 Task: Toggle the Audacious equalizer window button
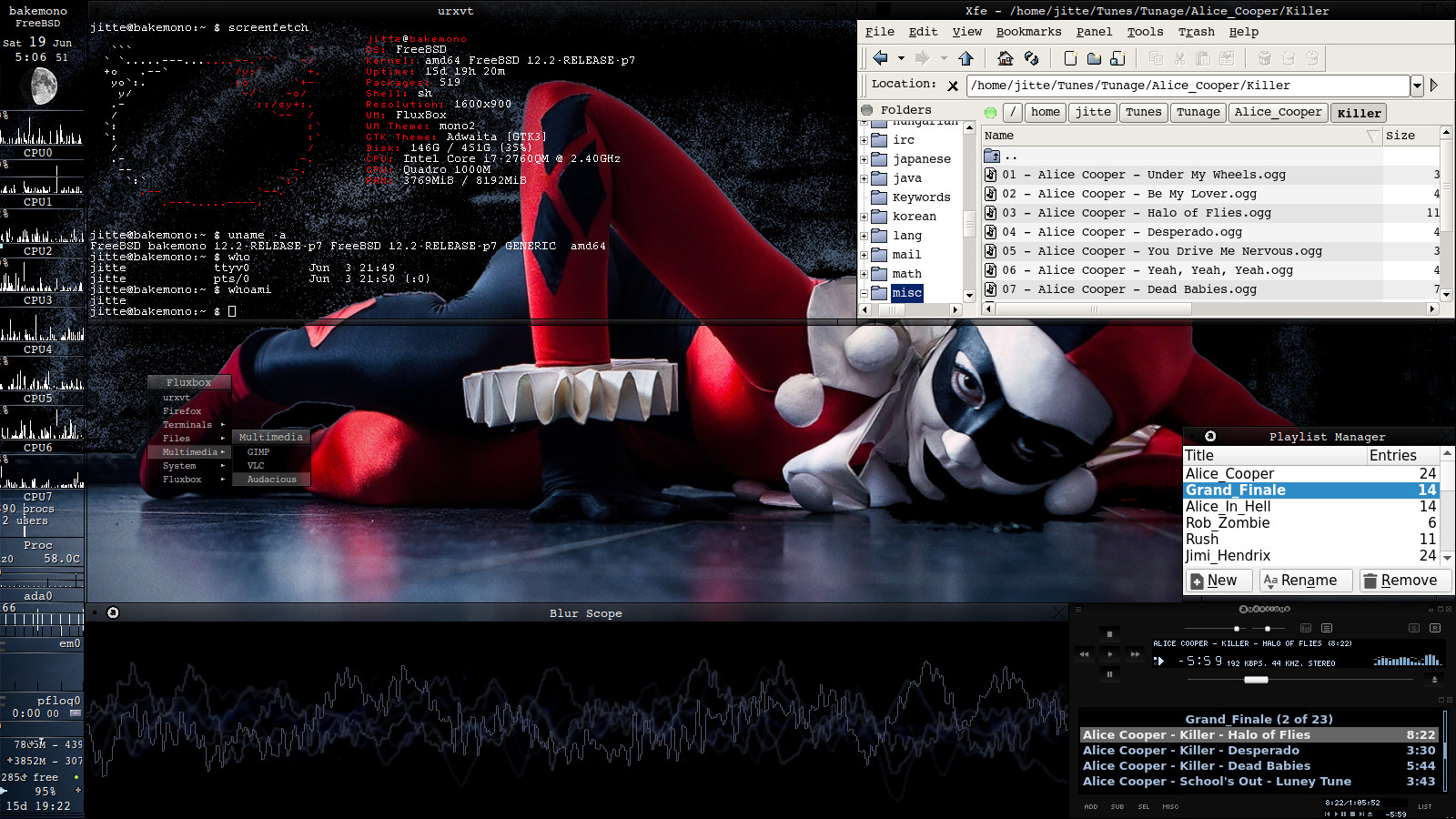pos(1306,628)
